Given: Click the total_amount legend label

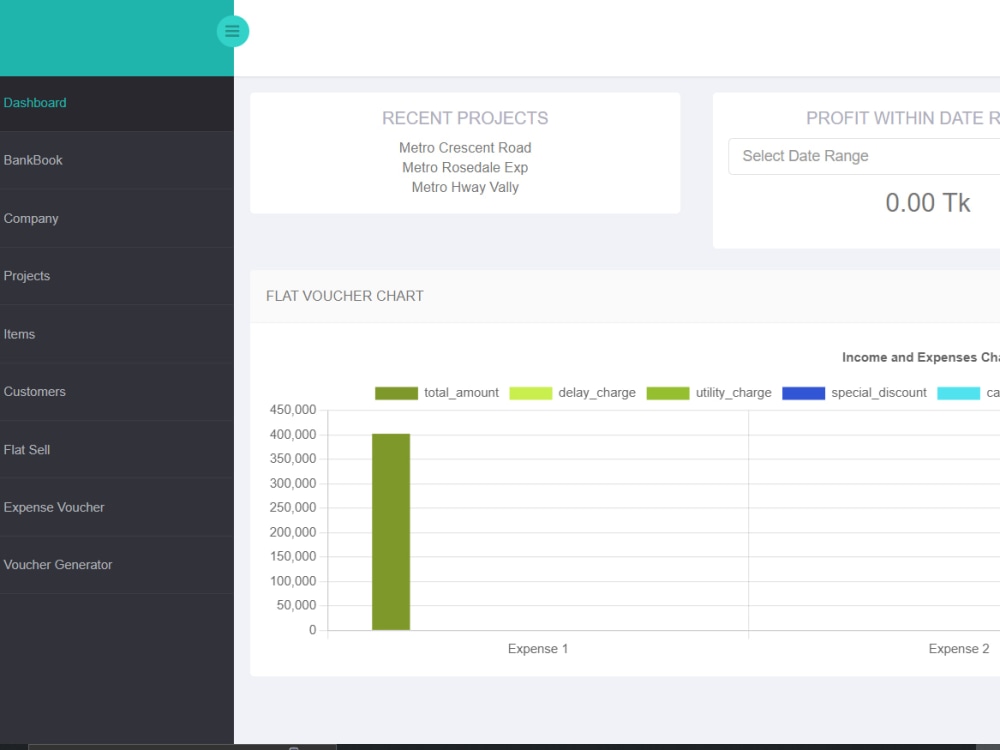Looking at the screenshot, I should (461, 393).
